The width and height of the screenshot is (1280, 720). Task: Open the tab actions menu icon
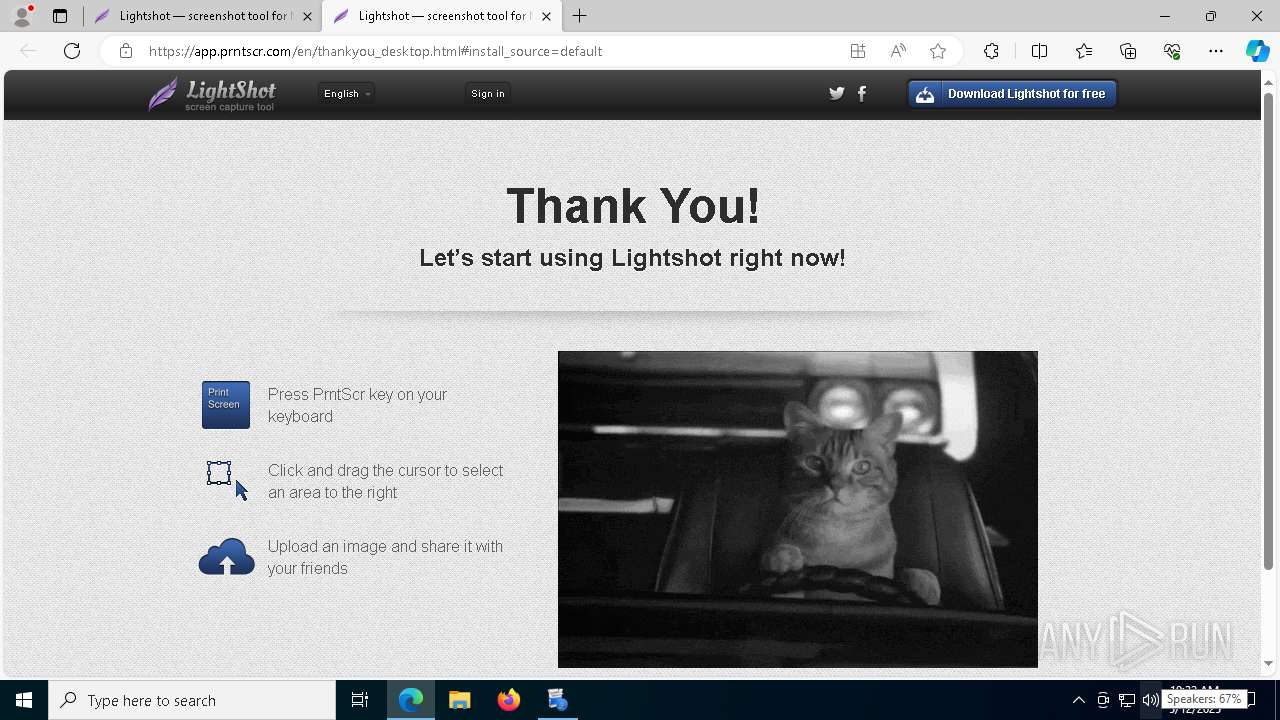pos(60,16)
